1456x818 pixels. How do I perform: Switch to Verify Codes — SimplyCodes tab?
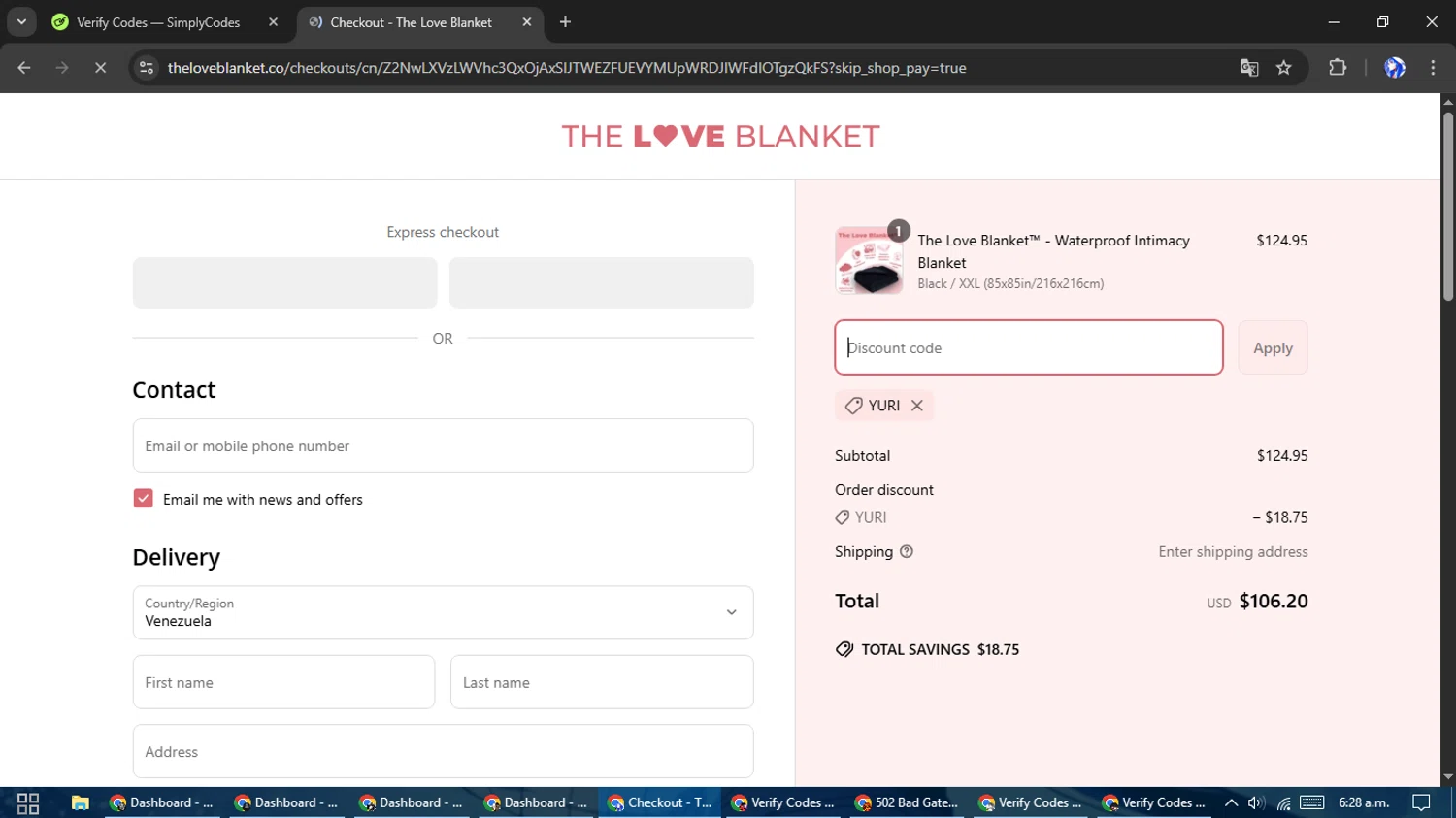[158, 22]
